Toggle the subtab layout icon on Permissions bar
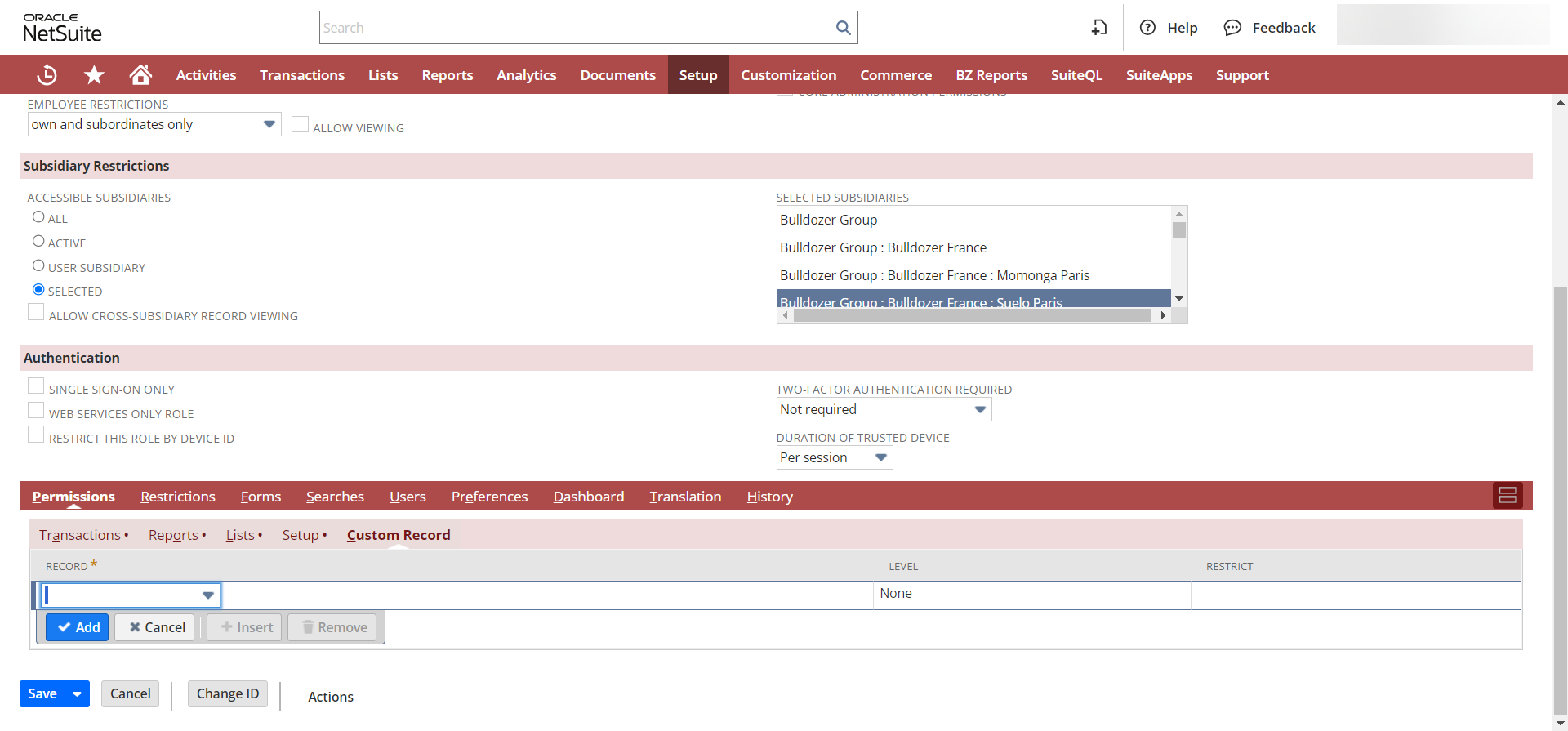This screenshot has height=731, width=1568. pyautogui.click(x=1508, y=495)
